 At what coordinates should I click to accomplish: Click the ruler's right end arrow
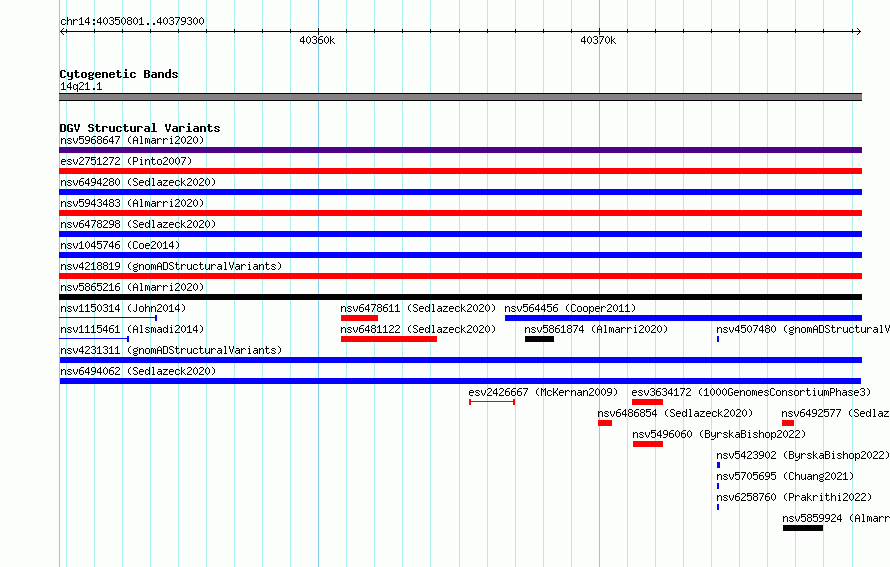858,32
